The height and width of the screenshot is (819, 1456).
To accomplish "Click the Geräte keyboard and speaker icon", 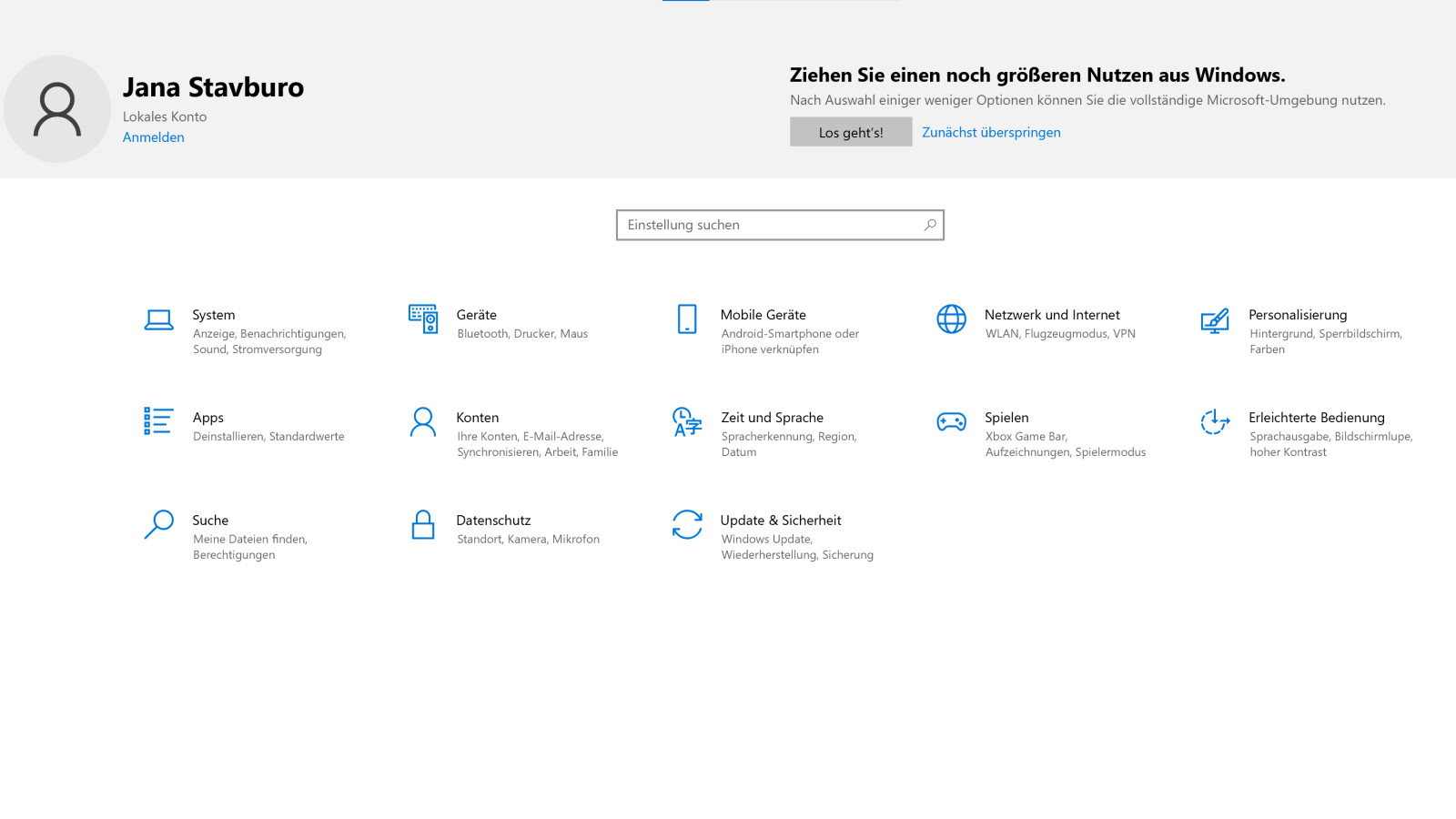I will click(x=423, y=319).
